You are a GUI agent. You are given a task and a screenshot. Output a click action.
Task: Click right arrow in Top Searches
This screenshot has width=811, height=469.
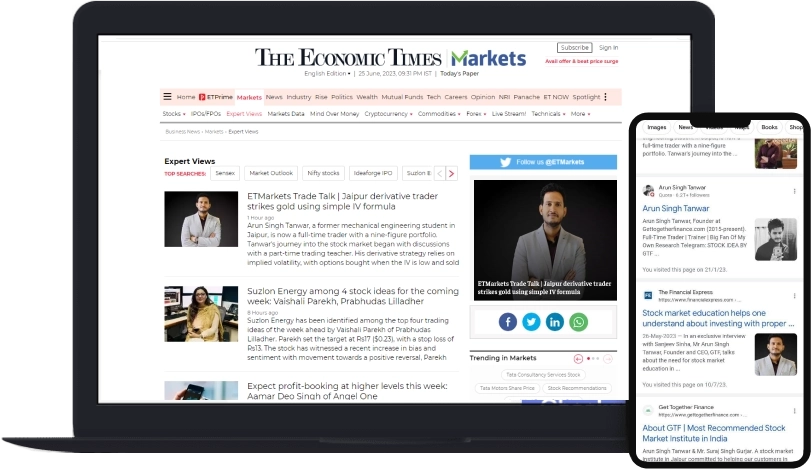[452, 173]
